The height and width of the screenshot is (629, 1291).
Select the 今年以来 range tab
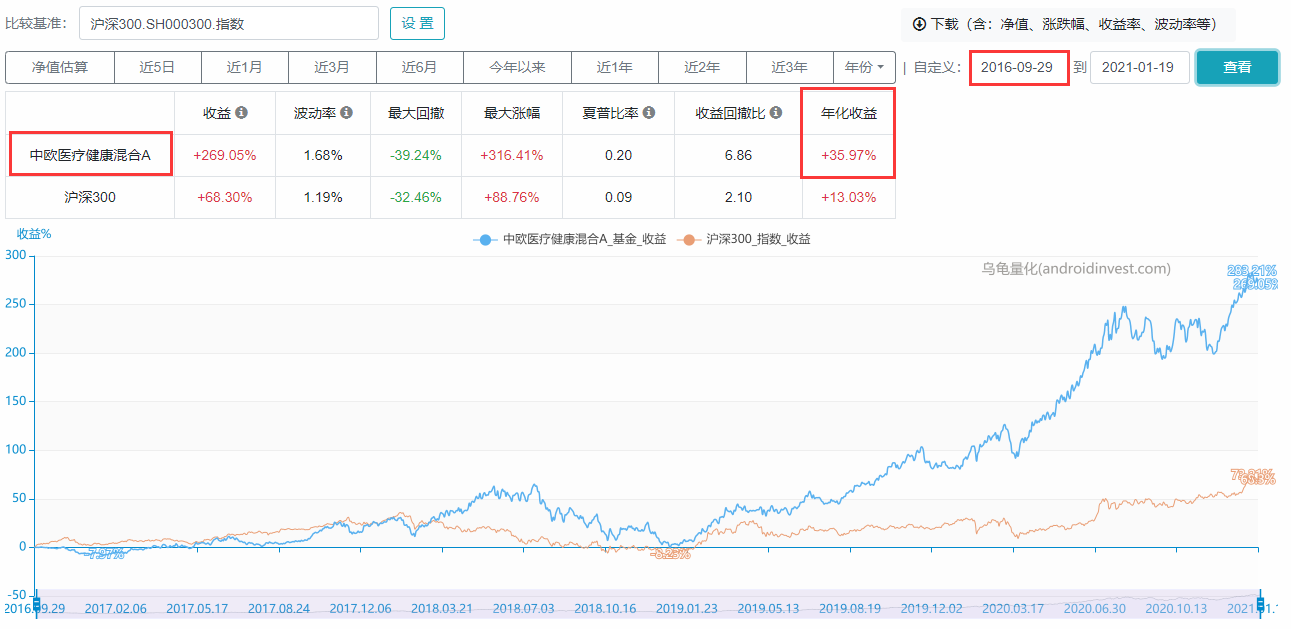coord(517,67)
